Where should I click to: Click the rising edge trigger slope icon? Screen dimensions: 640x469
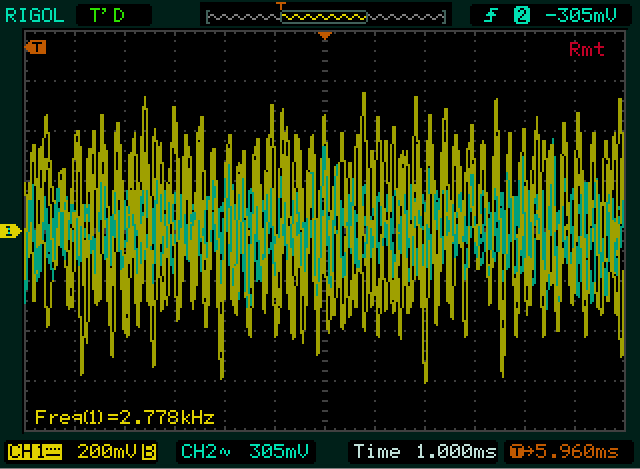point(490,14)
